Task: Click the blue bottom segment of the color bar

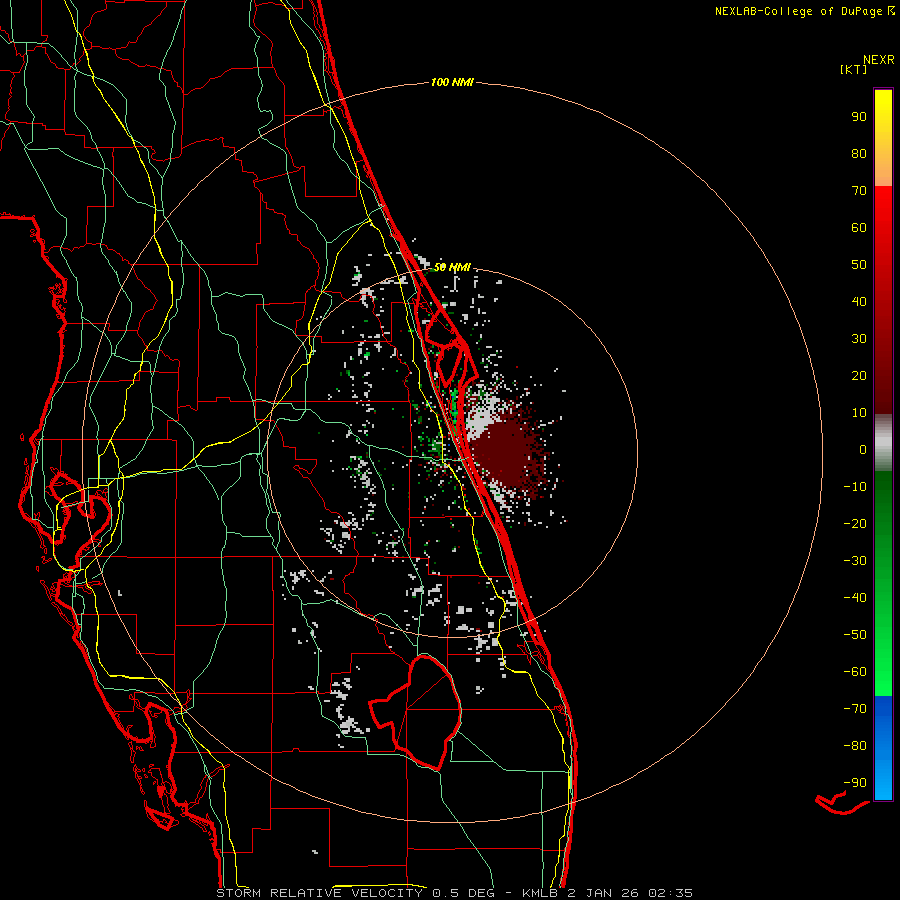Action: click(883, 748)
